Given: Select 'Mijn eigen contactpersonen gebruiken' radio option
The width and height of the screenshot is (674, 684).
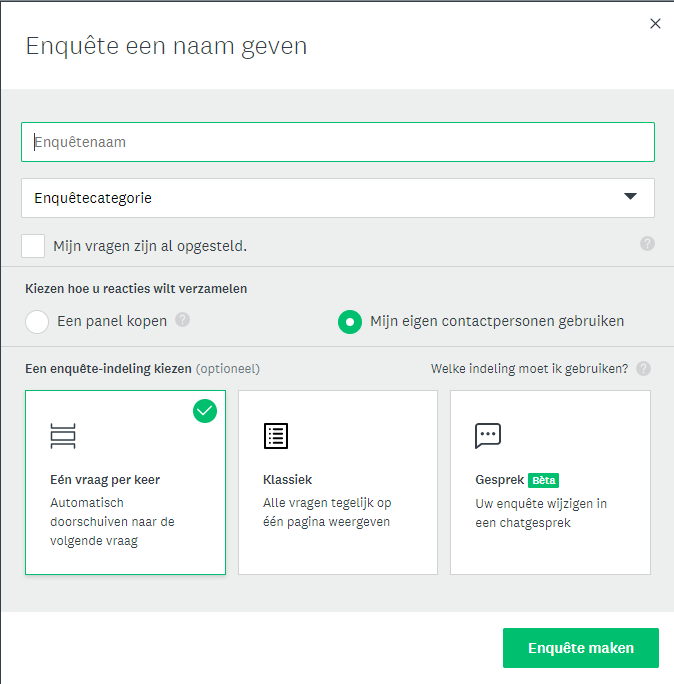Looking at the screenshot, I should (x=350, y=322).
